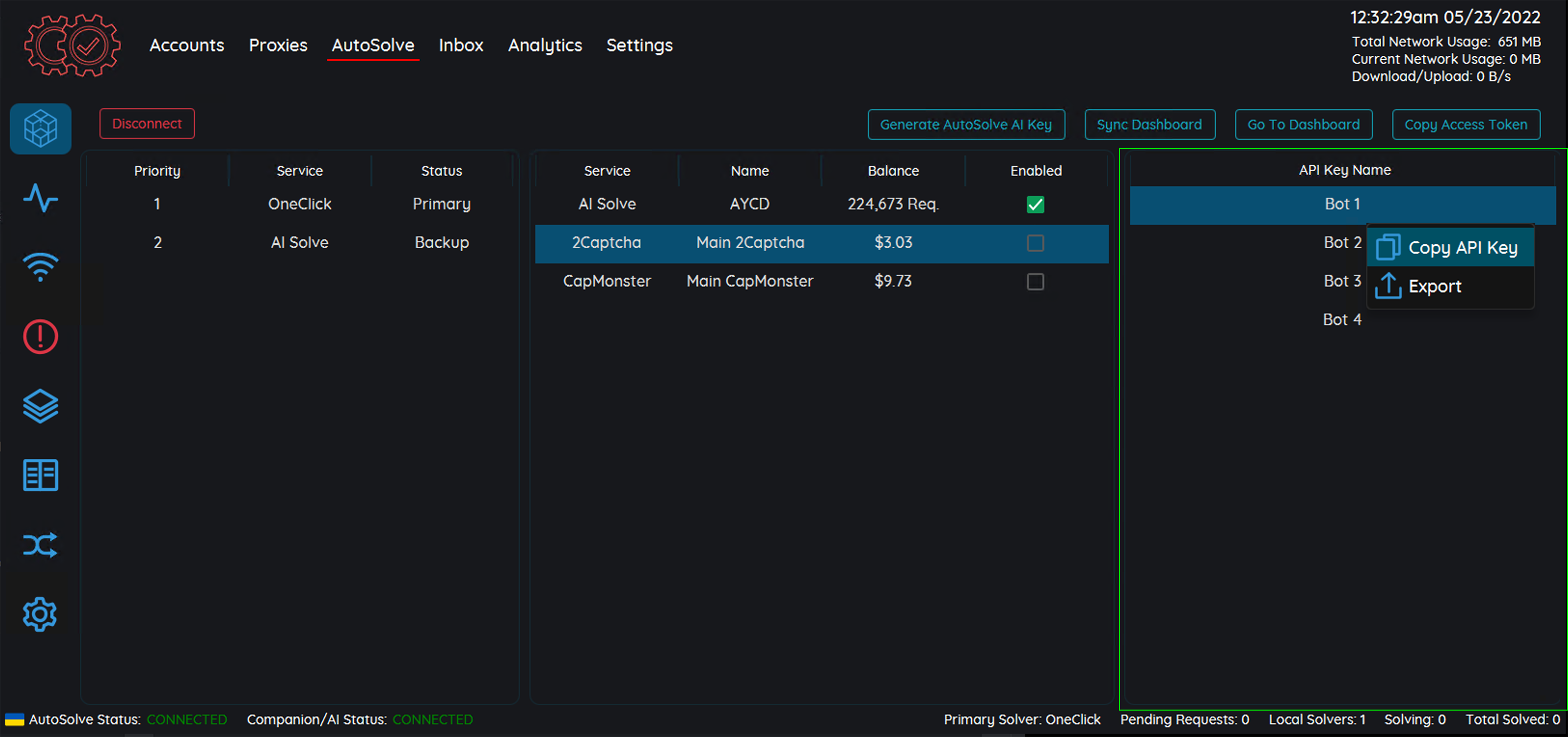Click the Companion/AI Status CONNECTED text

tap(433, 719)
